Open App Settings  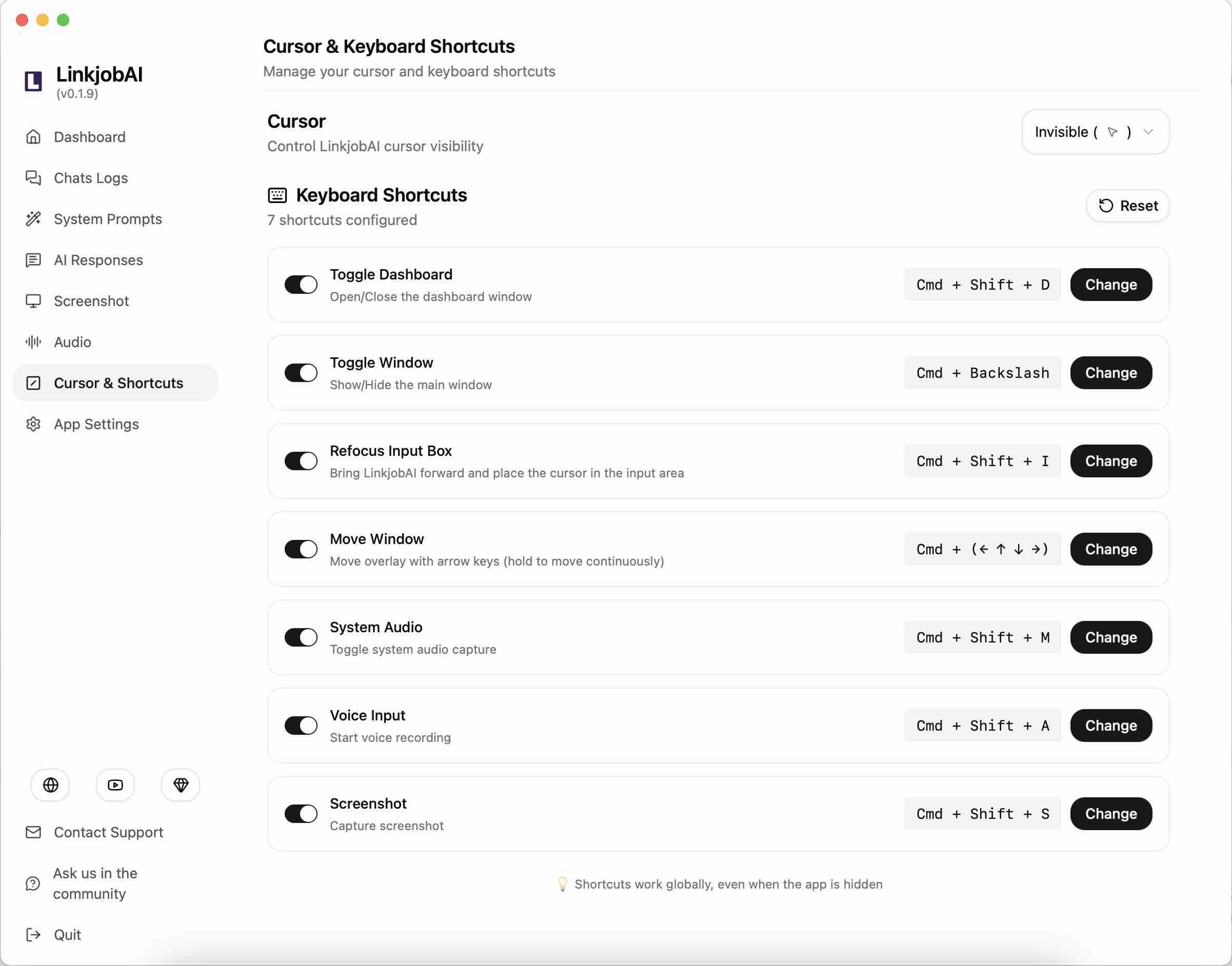point(96,424)
